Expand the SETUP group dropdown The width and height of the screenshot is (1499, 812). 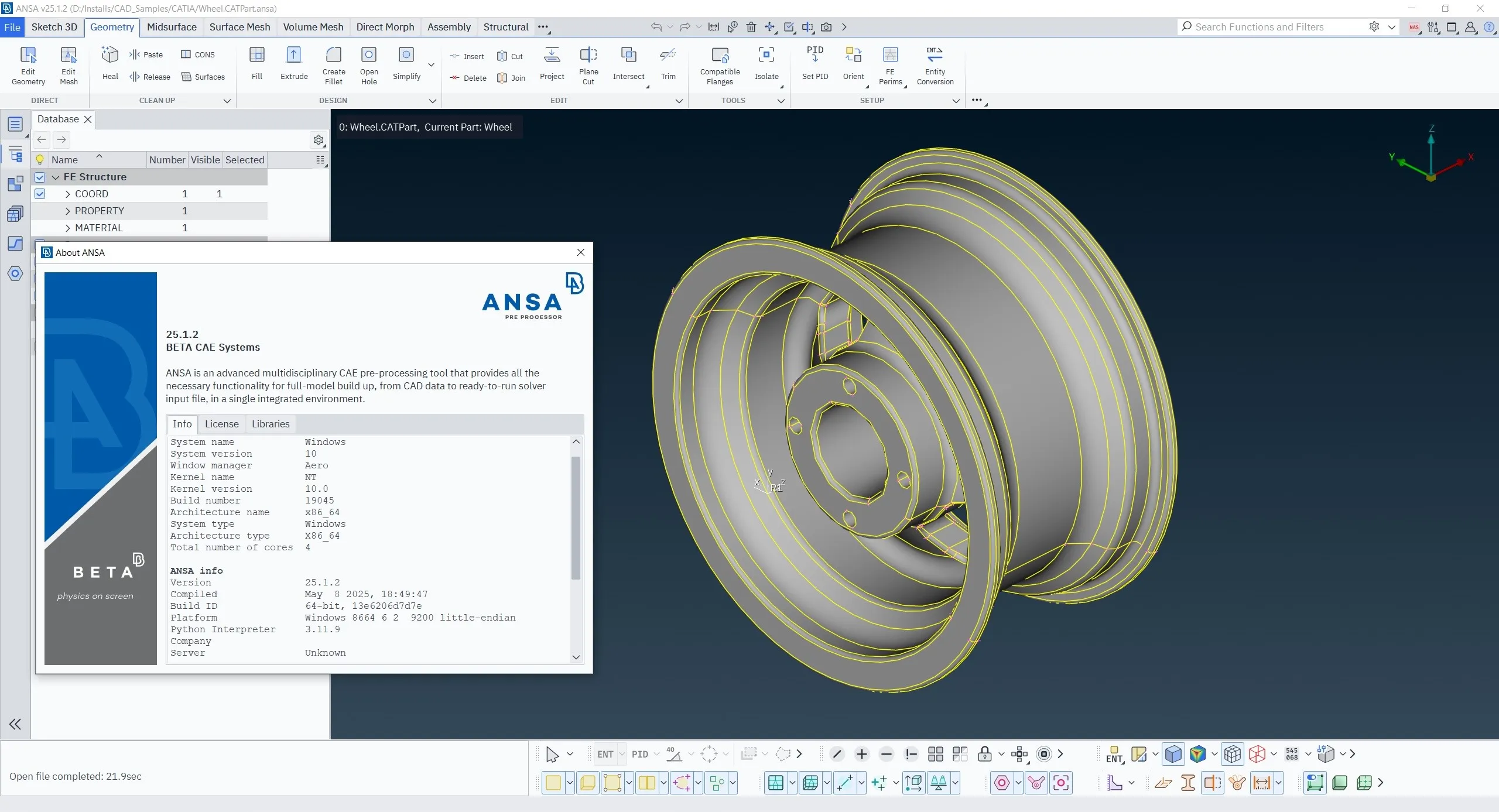(956, 101)
